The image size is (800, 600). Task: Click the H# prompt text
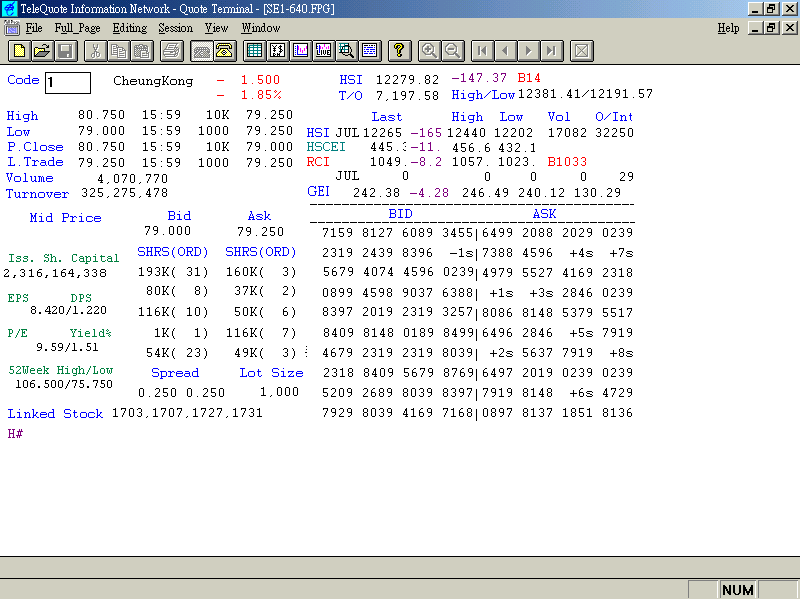pyautogui.click(x=15, y=434)
